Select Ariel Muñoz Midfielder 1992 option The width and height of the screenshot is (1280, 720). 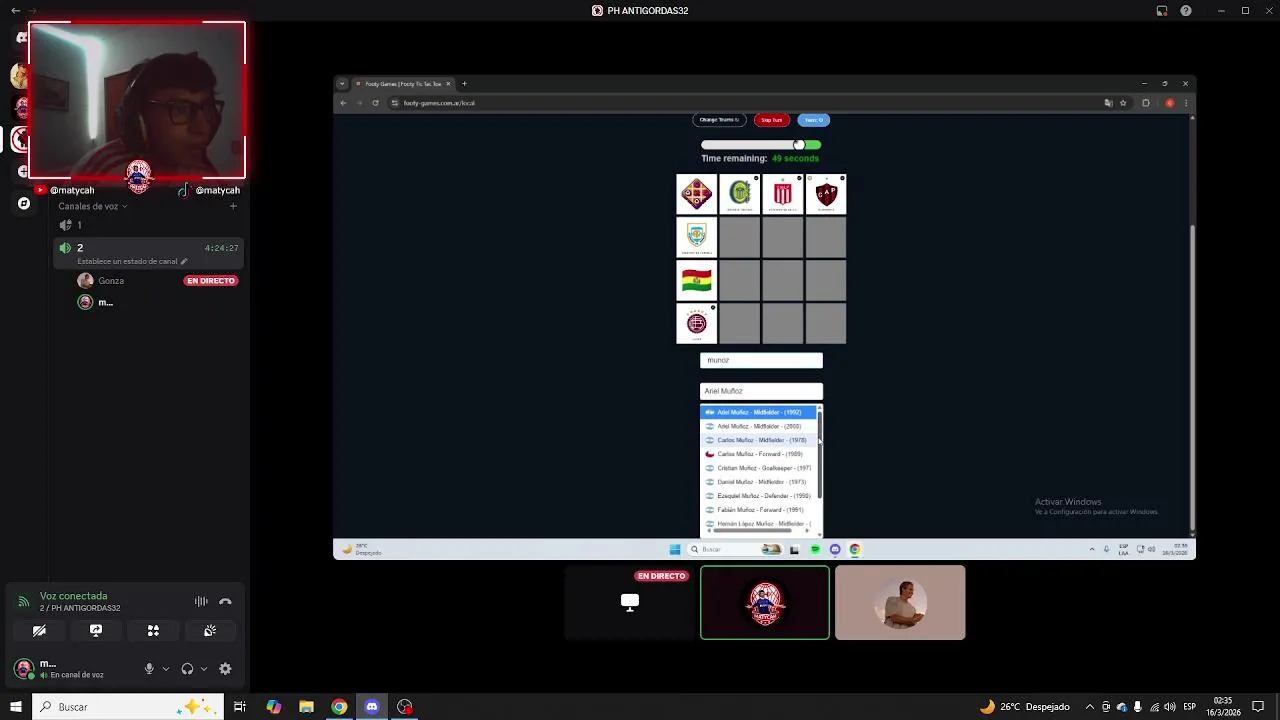pos(758,412)
